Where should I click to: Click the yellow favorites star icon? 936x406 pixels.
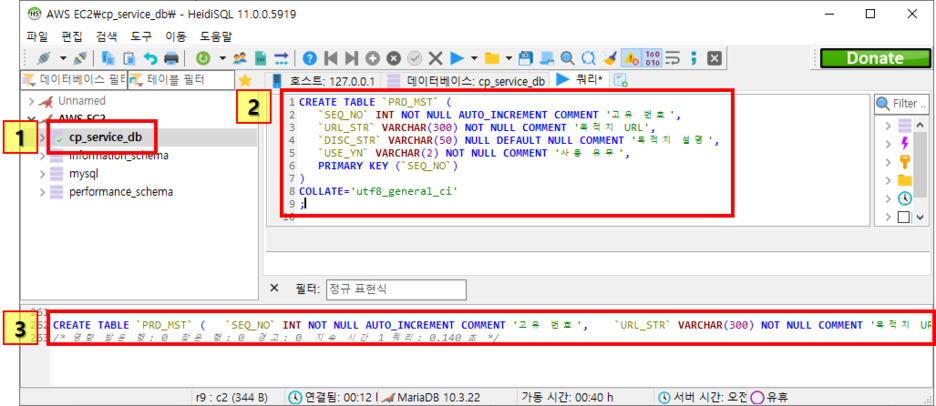245,79
